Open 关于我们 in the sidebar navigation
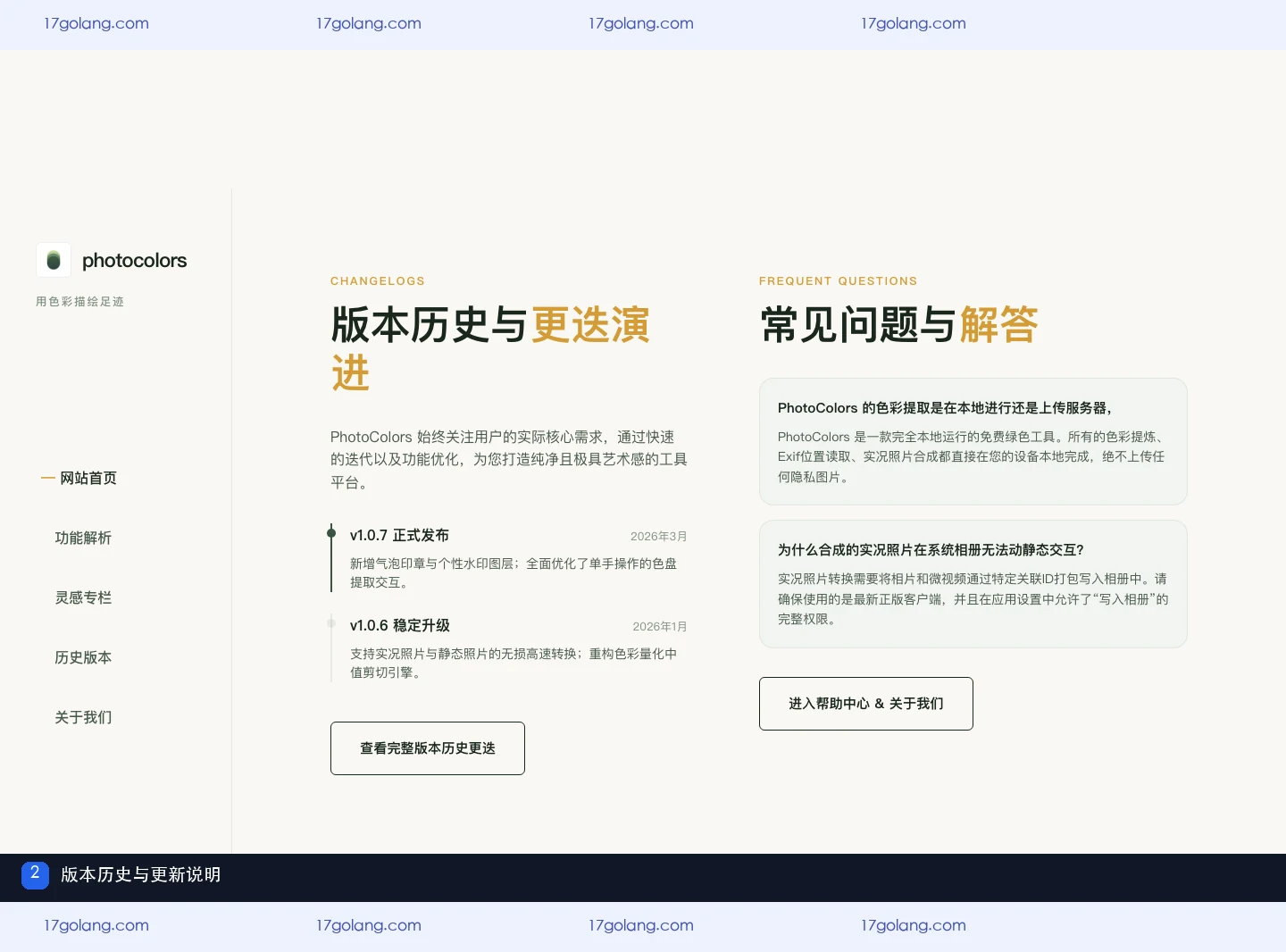The width and height of the screenshot is (1286, 952). [83, 717]
